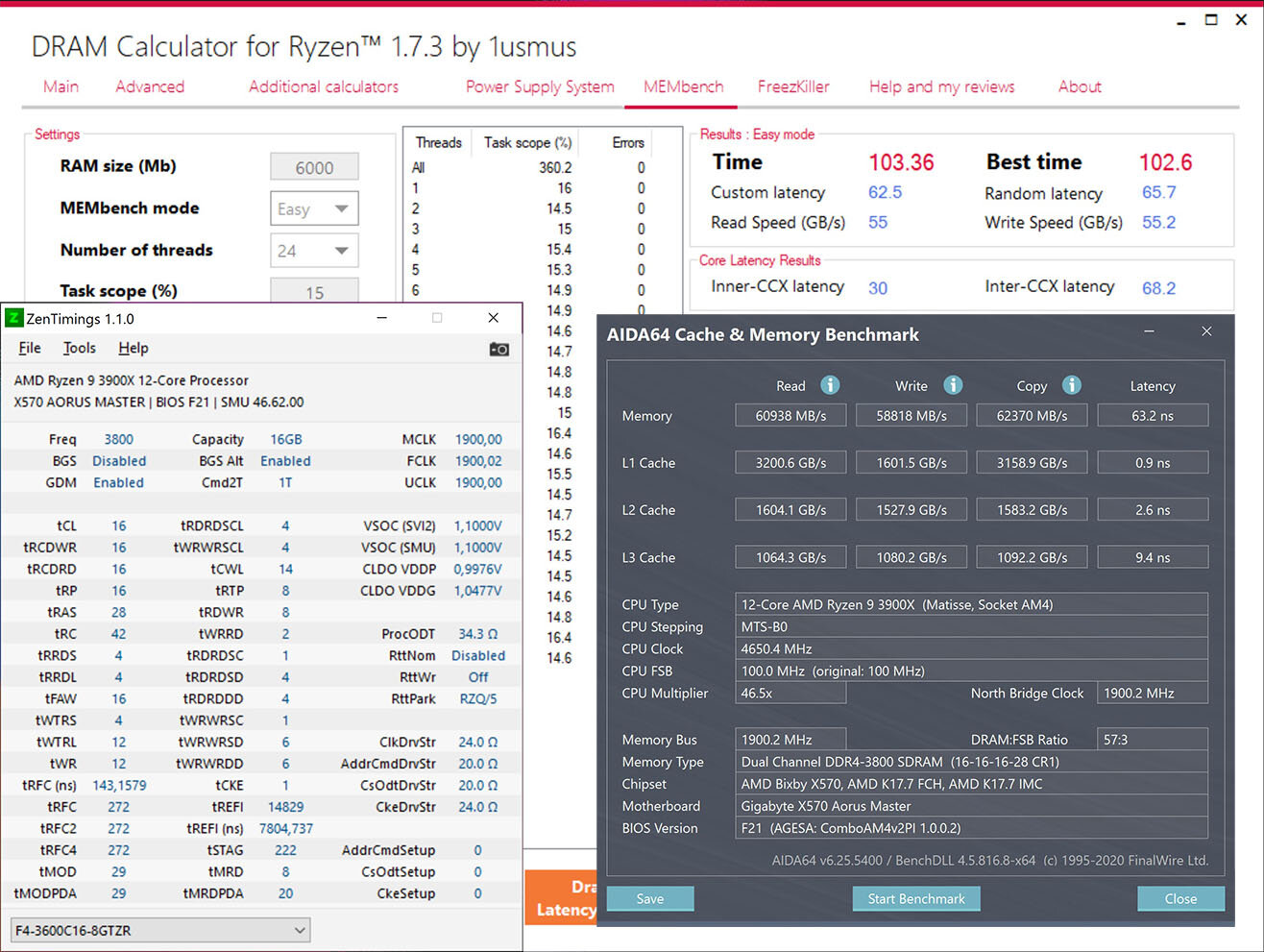Click the Memory Type DDR4-3800 field

pyautogui.click(x=971, y=762)
